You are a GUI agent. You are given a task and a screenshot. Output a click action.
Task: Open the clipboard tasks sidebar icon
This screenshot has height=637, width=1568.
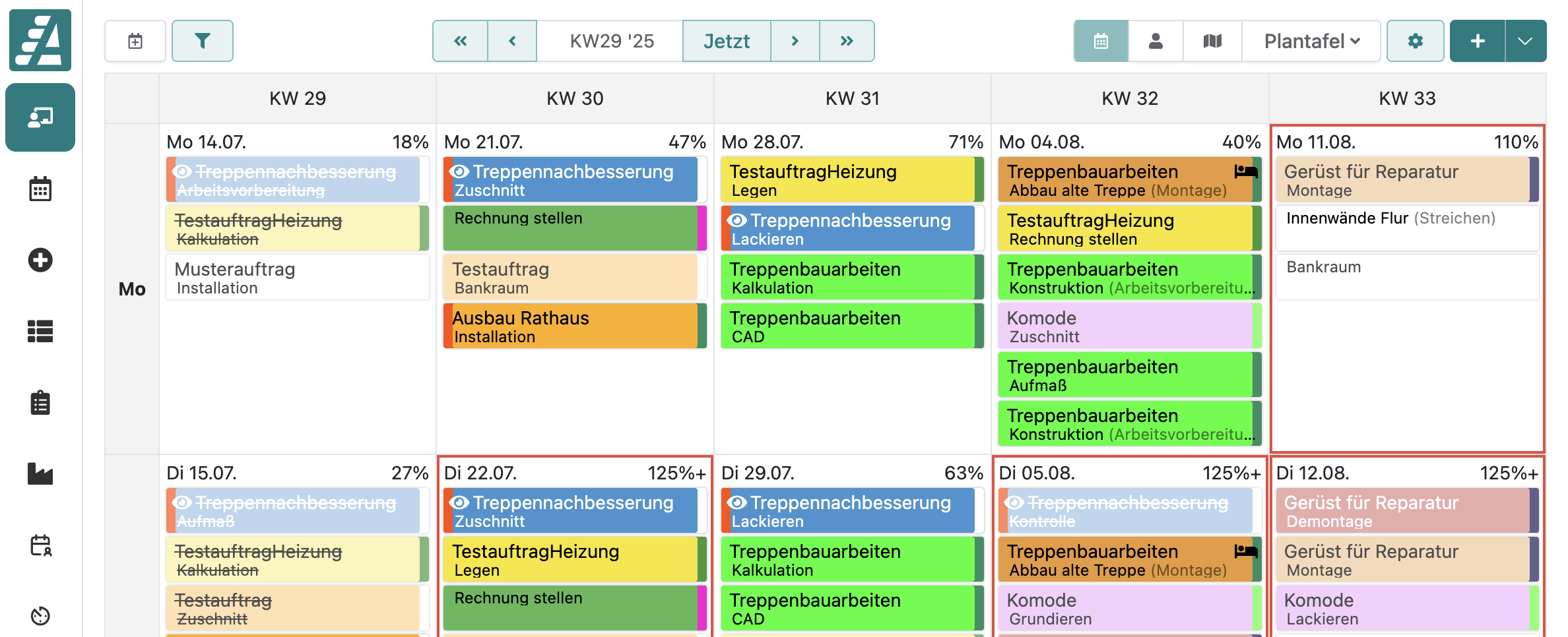[40, 402]
